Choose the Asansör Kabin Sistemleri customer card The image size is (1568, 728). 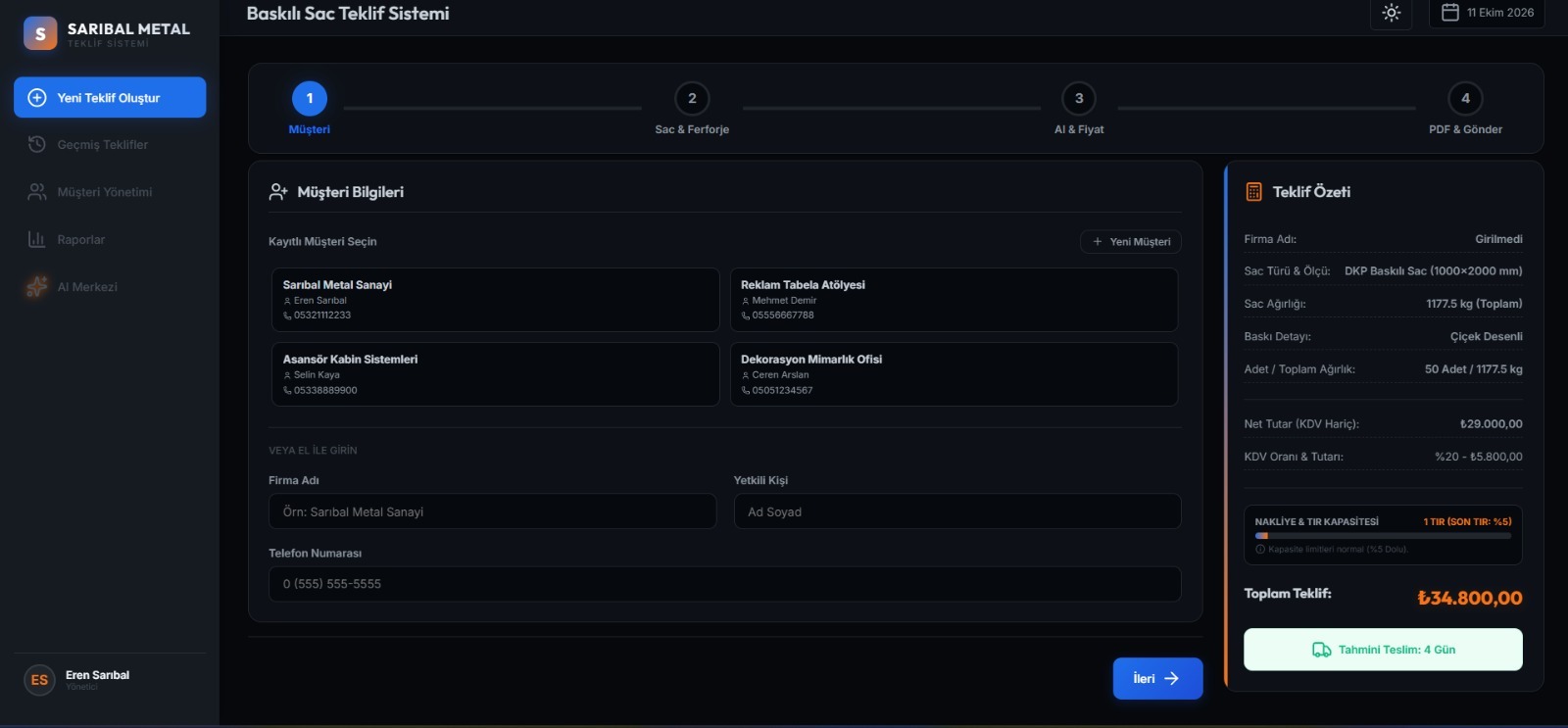tap(495, 374)
